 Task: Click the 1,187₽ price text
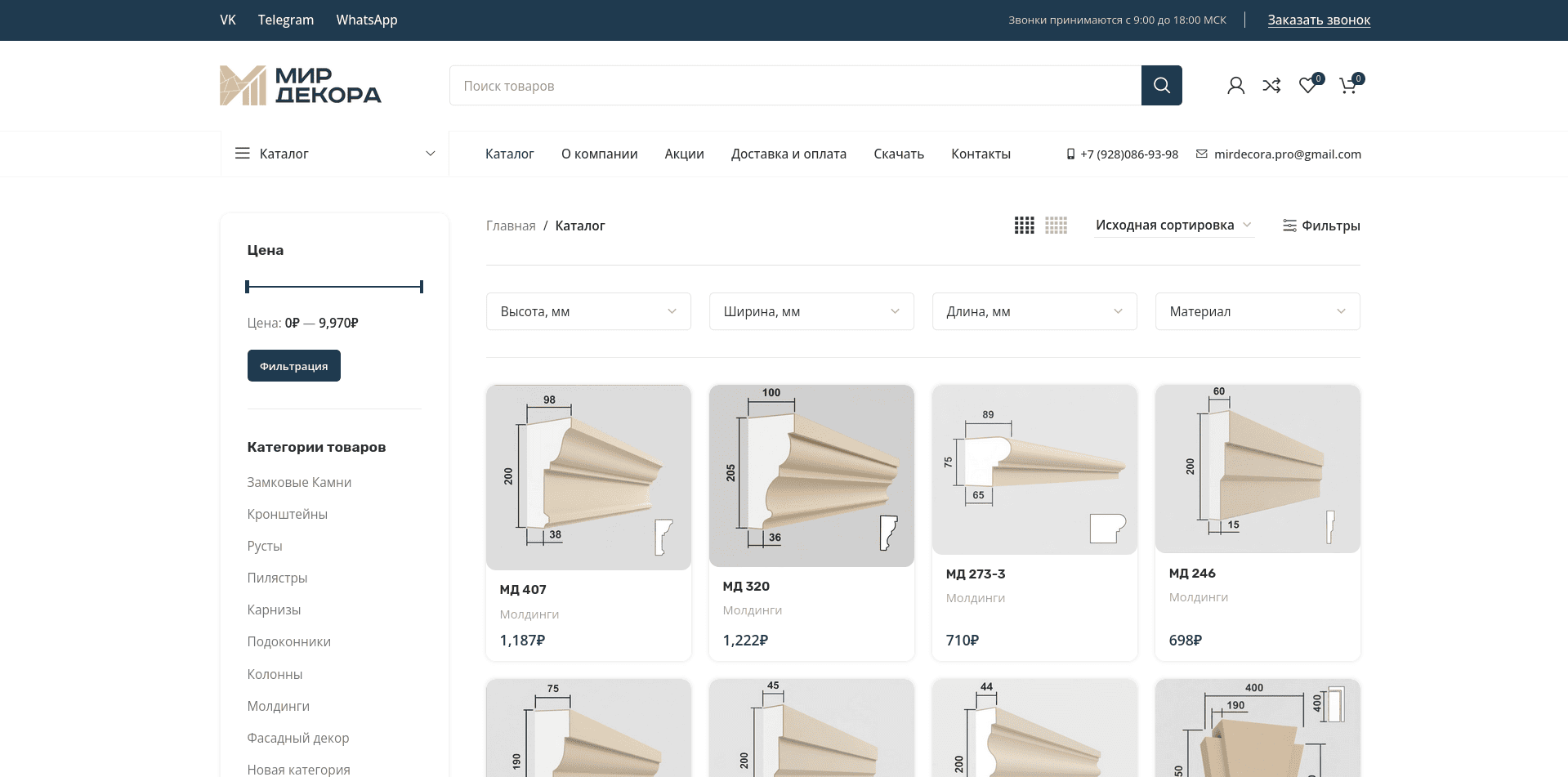tap(522, 641)
